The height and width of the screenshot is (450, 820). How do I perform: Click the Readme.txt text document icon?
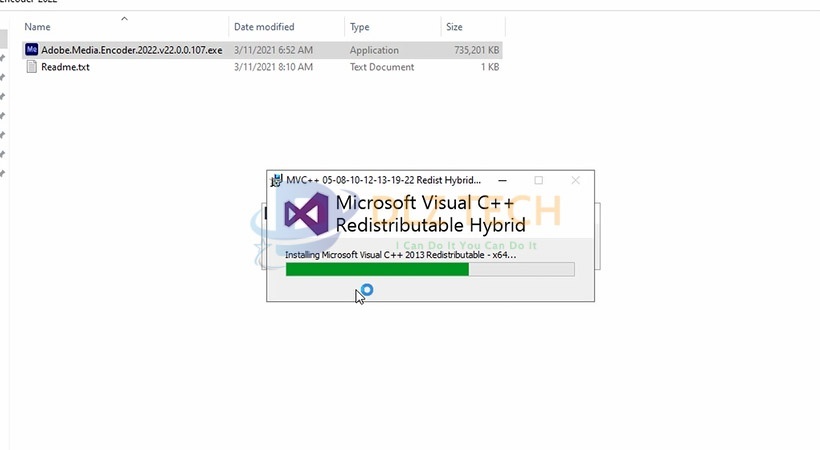pyautogui.click(x=31, y=67)
